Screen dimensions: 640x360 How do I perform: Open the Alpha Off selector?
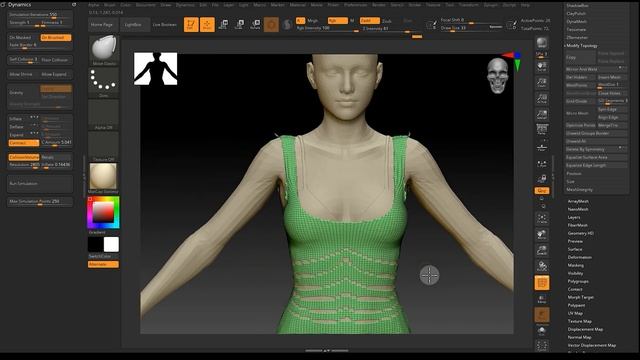pyautogui.click(x=104, y=115)
